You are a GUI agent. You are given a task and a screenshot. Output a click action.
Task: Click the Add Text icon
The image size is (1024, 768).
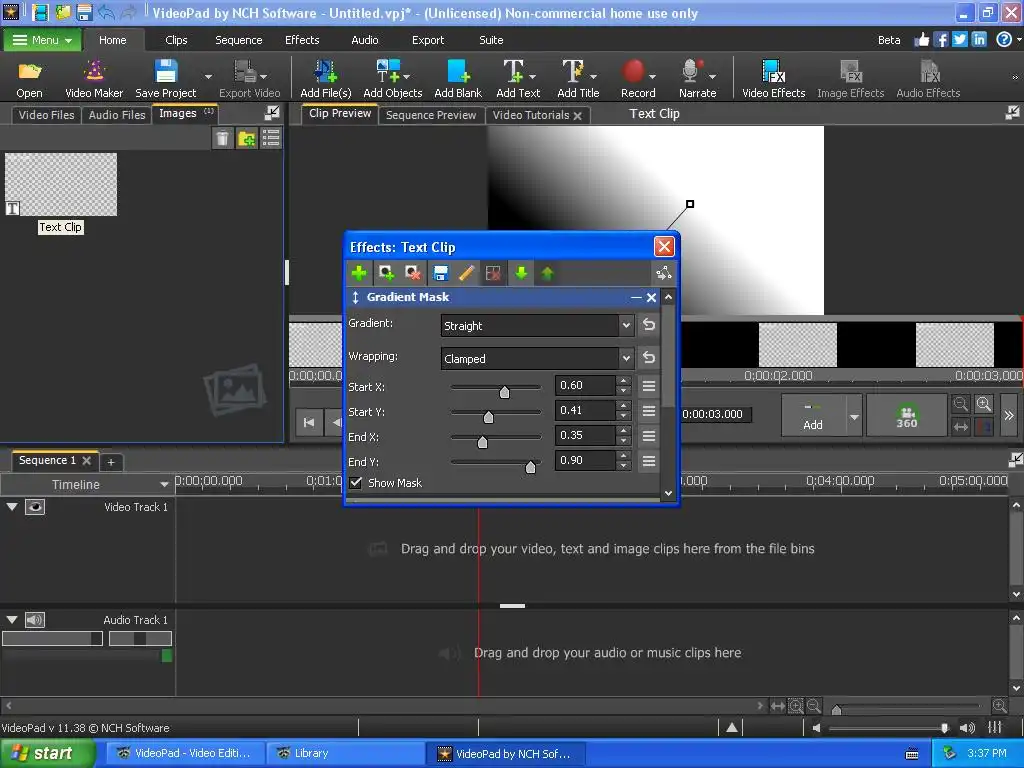tap(513, 71)
